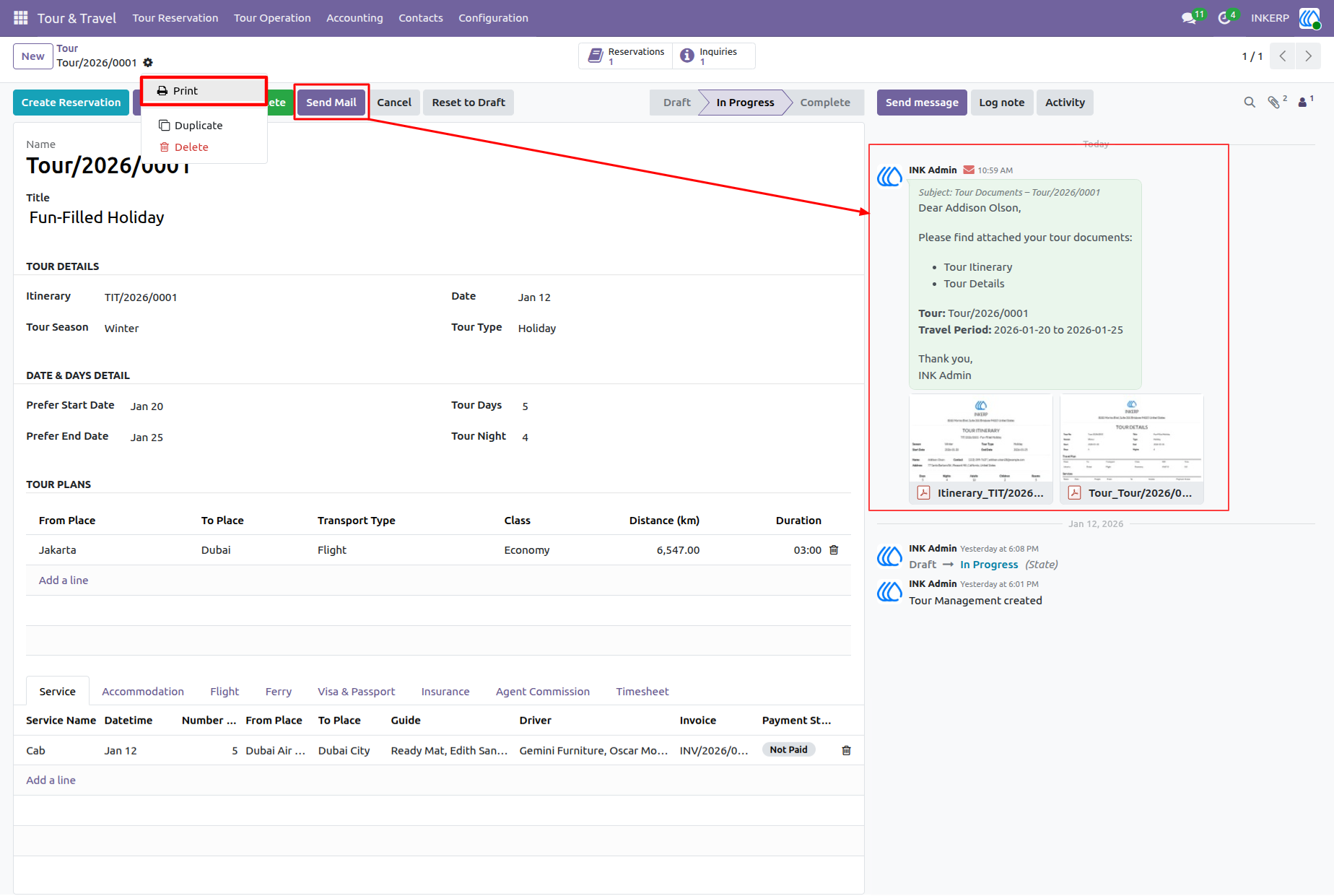Open the Contacts menu
Screen dimensions: 1334x896
point(421,18)
